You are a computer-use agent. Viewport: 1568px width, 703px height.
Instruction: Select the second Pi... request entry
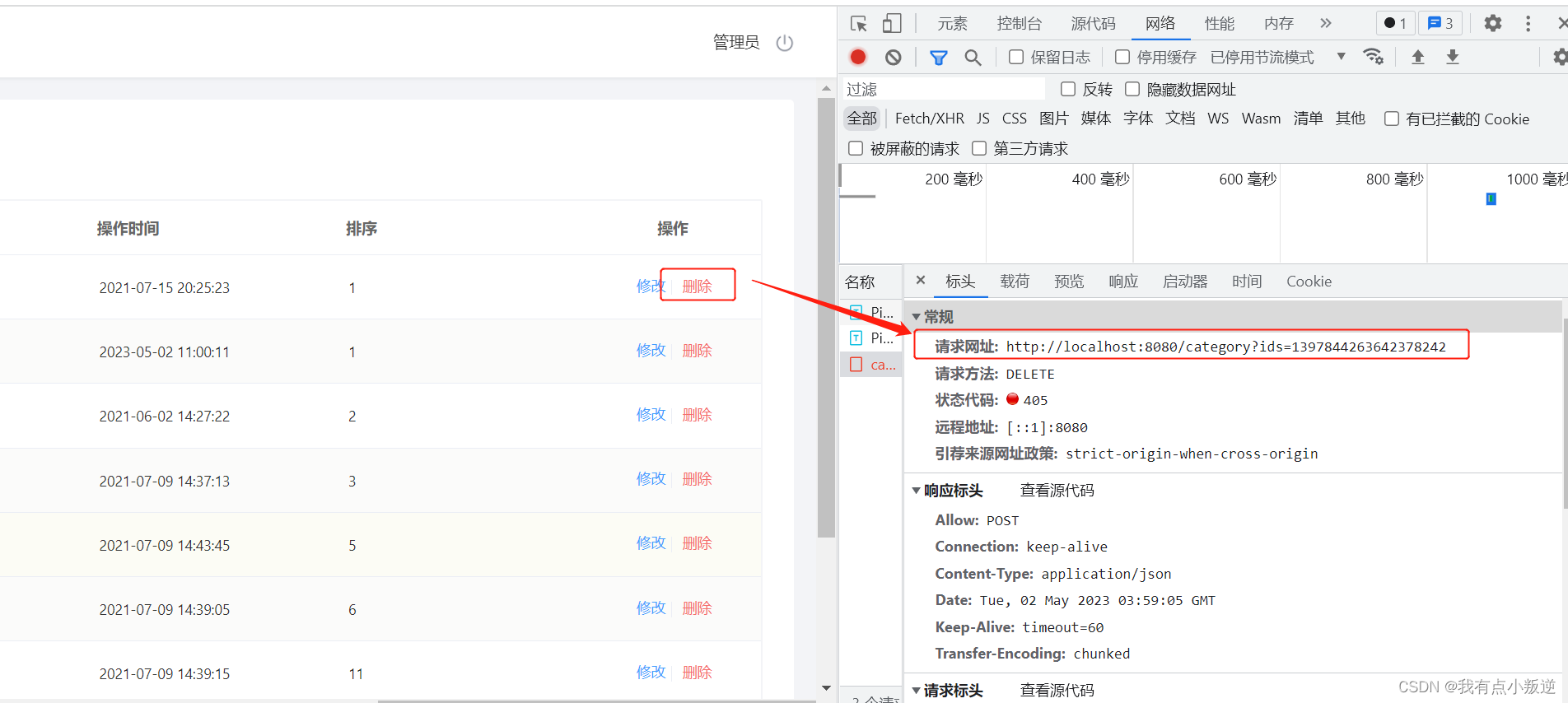coord(871,338)
